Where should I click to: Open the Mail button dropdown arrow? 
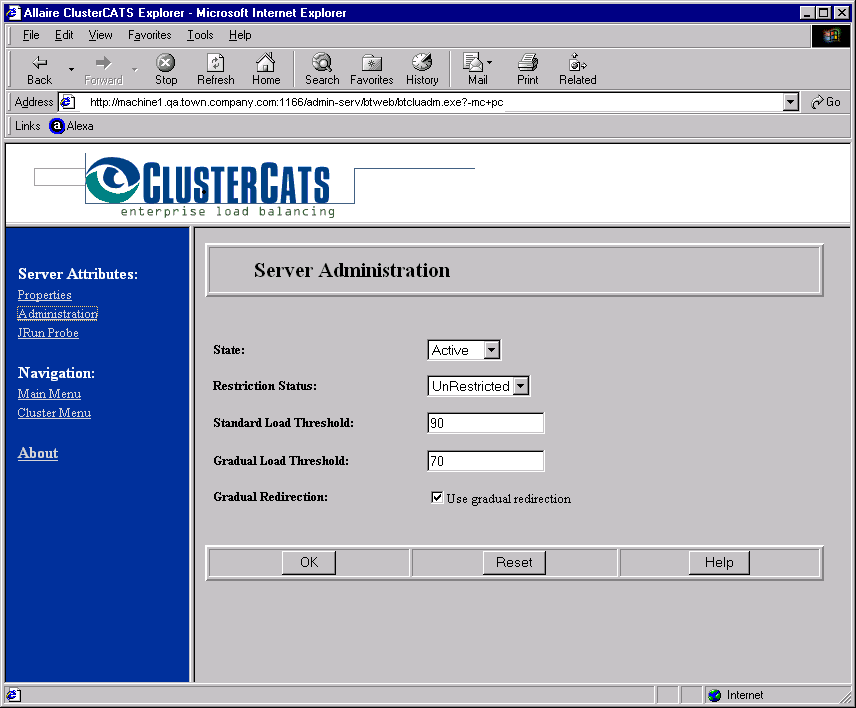coord(489,63)
